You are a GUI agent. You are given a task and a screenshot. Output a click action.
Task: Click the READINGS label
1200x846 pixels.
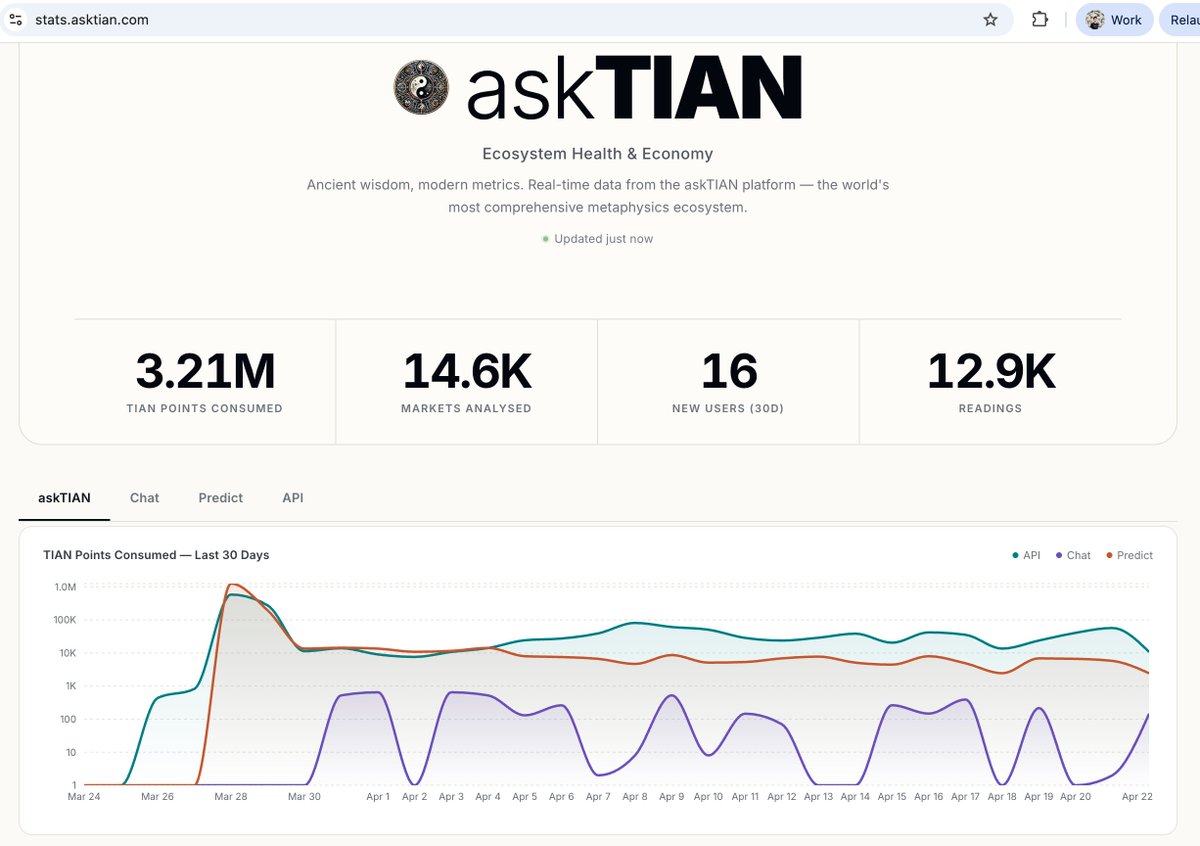pyautogui.click(x=990, y=408)
